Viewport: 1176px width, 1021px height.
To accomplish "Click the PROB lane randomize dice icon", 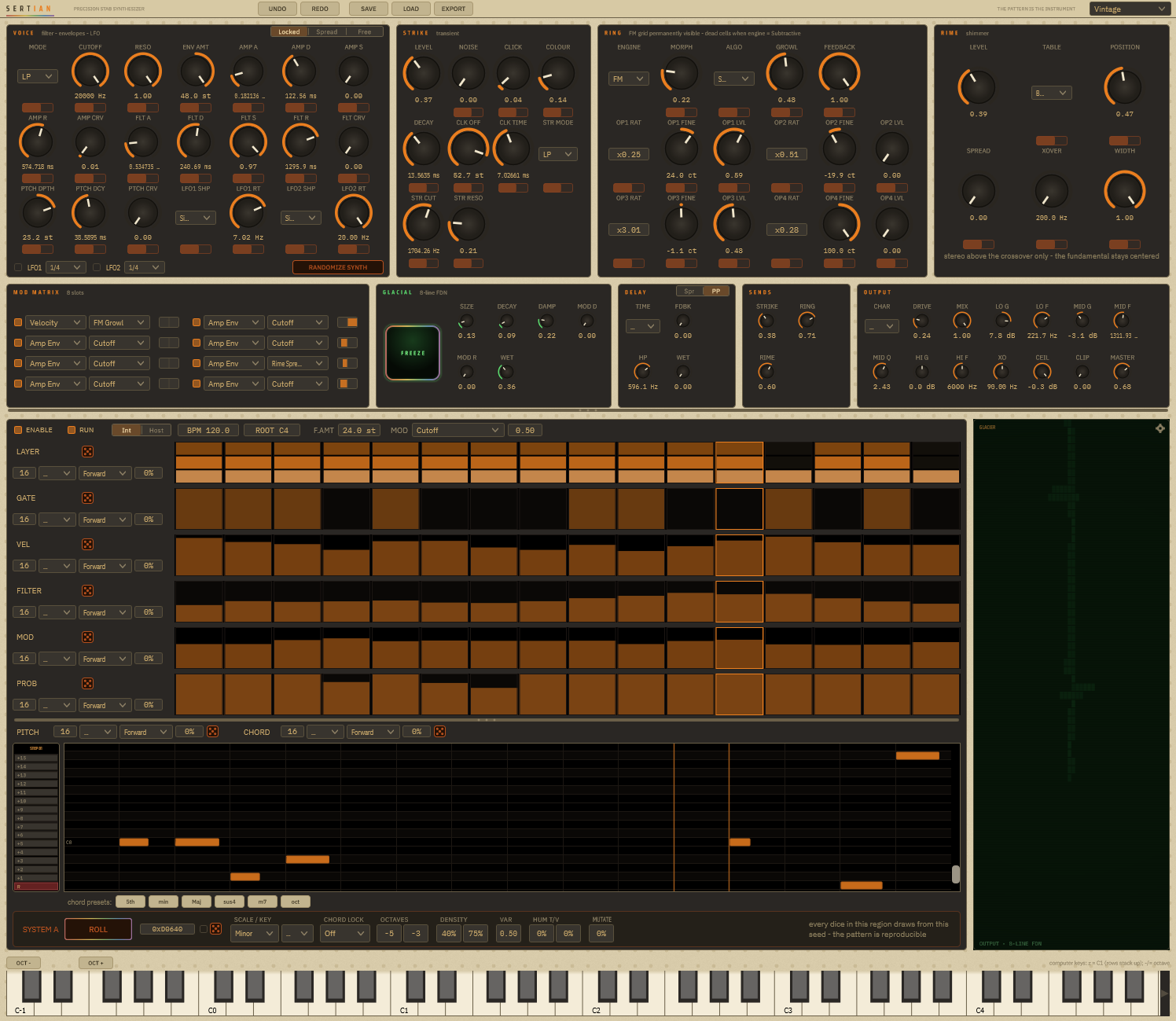I will (88, 684).
